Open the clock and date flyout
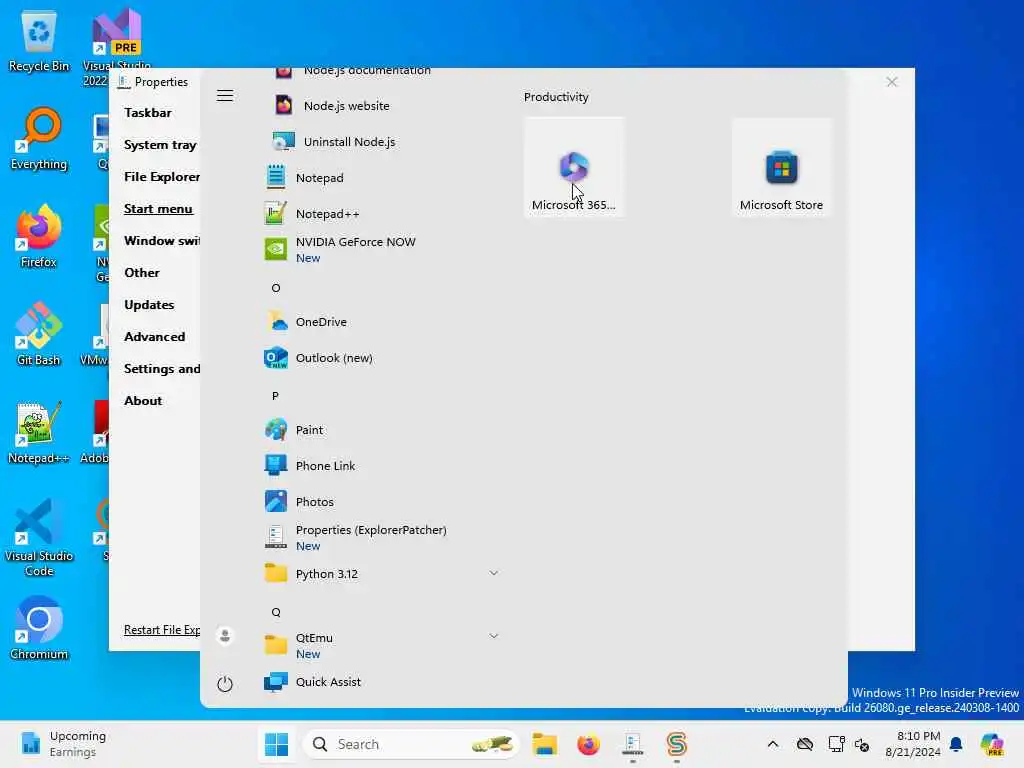1024x768 pixels. tap(912, 744)
